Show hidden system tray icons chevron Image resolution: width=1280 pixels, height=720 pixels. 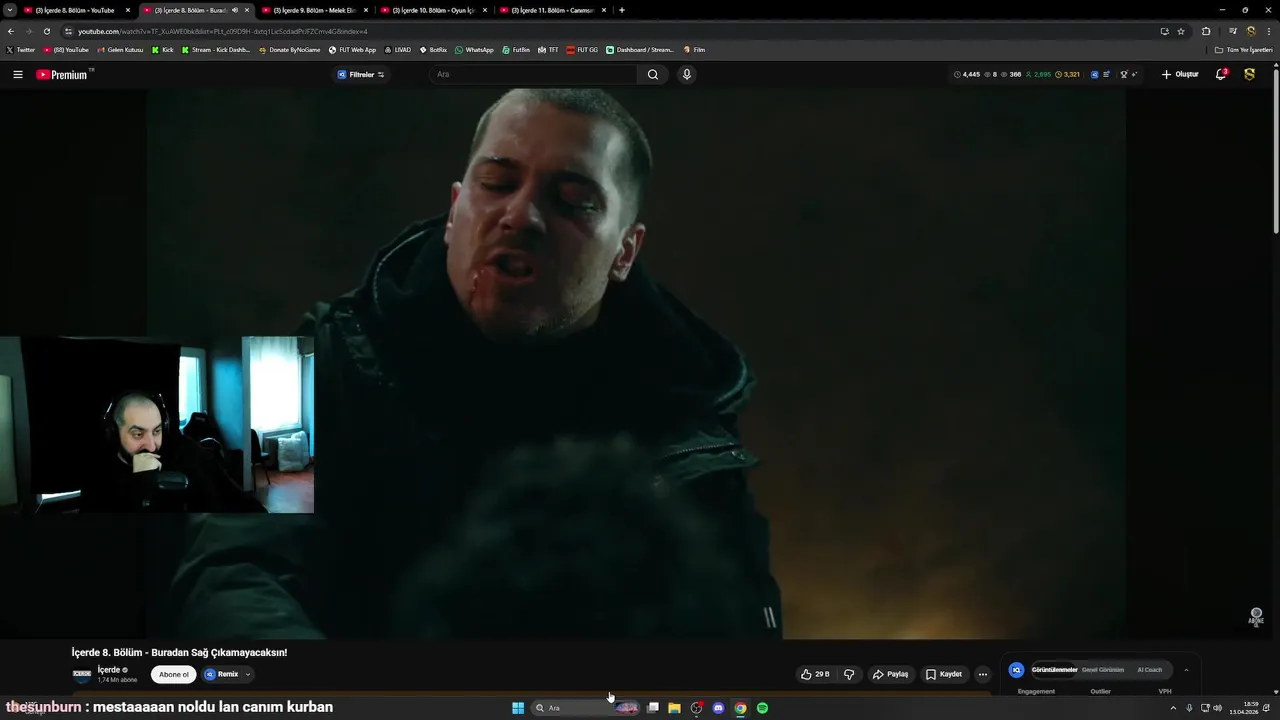(x=1173, y=708)
